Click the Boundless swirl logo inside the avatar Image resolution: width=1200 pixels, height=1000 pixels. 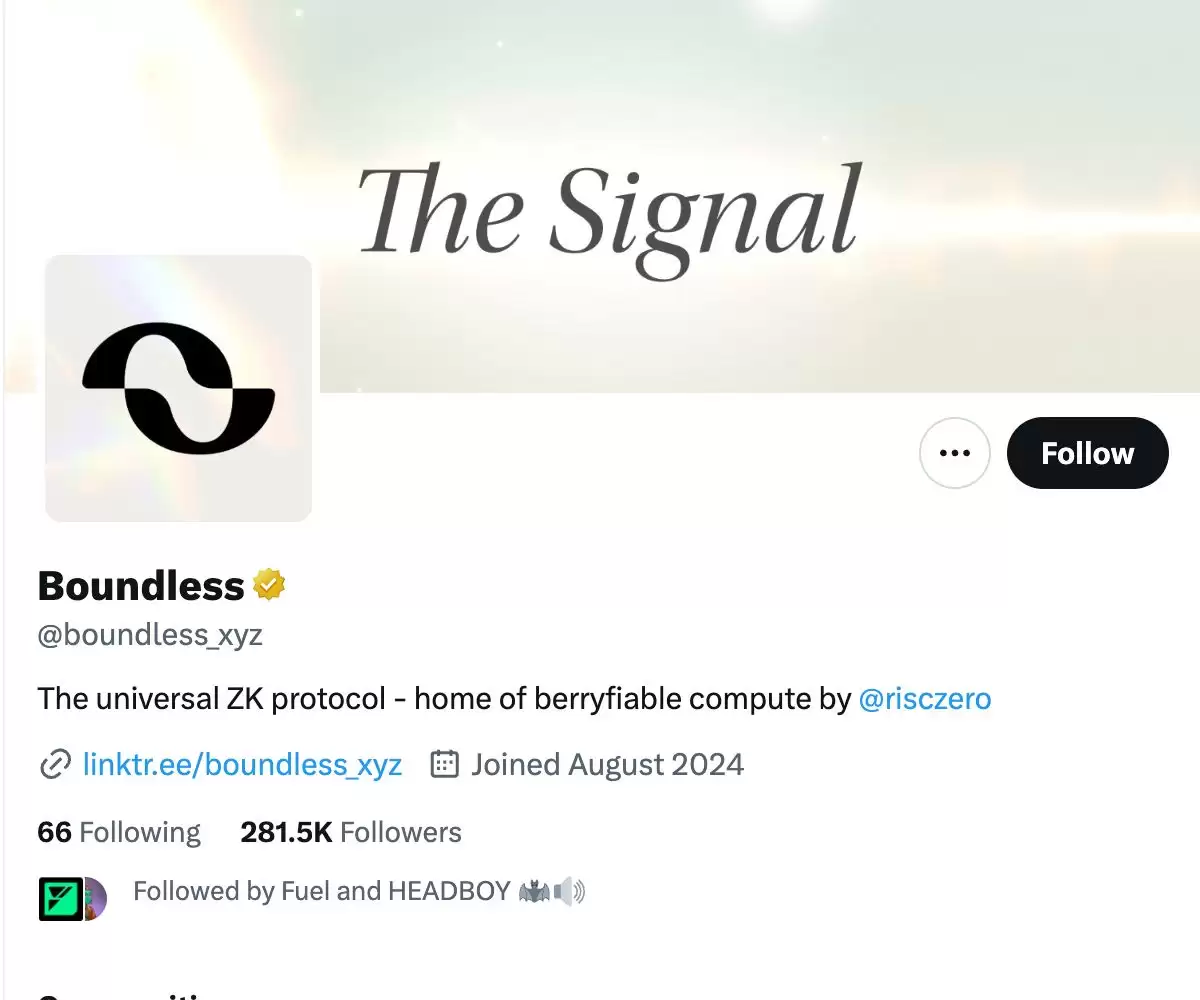pyautogui.click(x=177, y=388)
